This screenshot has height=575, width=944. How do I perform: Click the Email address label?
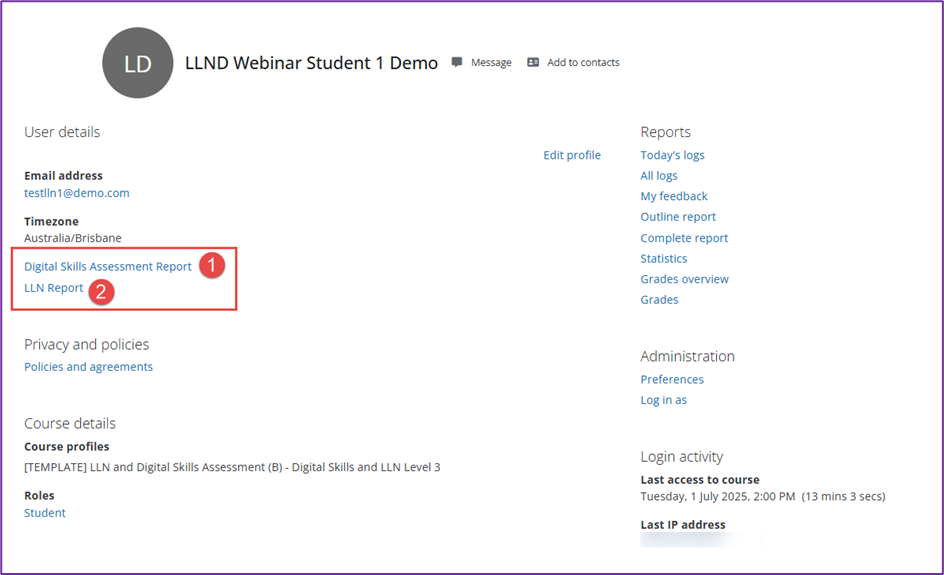(x=63, y=175)
